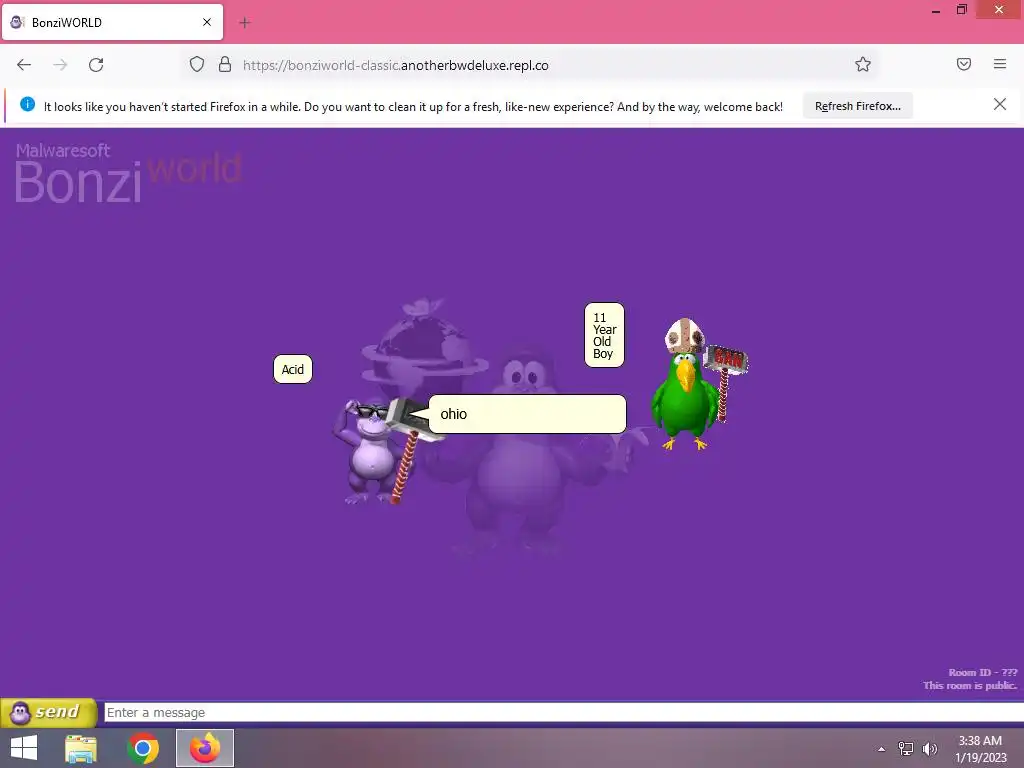This screenshot has height=768, width=1024.
Task: Show hidden system tray icons
Action: [882, 749]
